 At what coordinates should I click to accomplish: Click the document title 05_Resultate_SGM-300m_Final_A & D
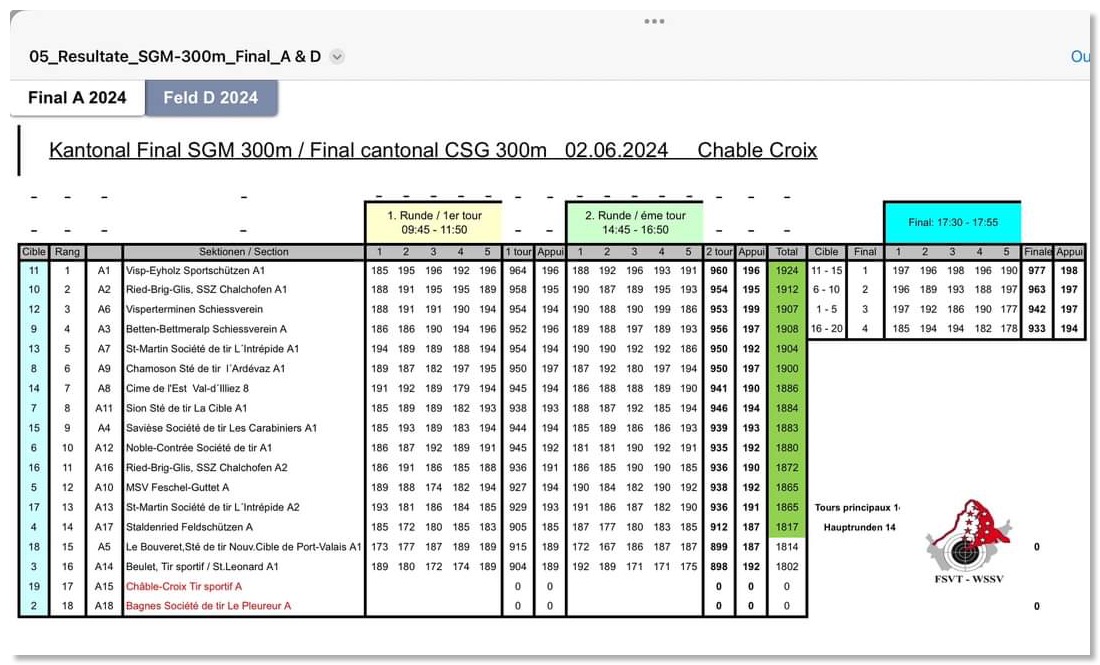pos(175,57)
